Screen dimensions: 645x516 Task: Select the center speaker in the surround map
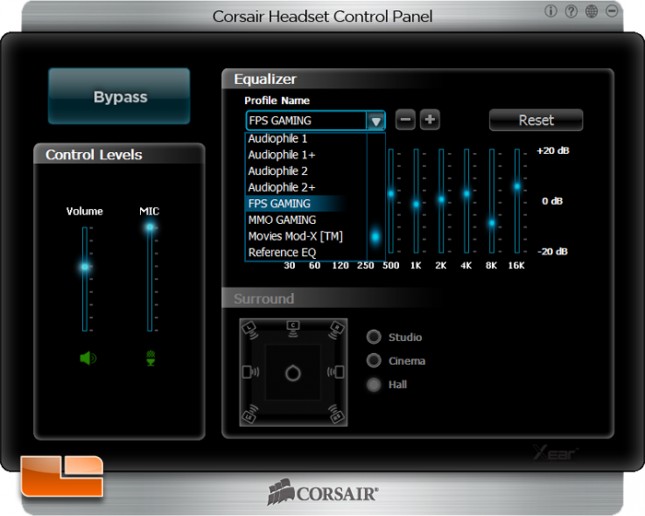[x=293, y=328]
